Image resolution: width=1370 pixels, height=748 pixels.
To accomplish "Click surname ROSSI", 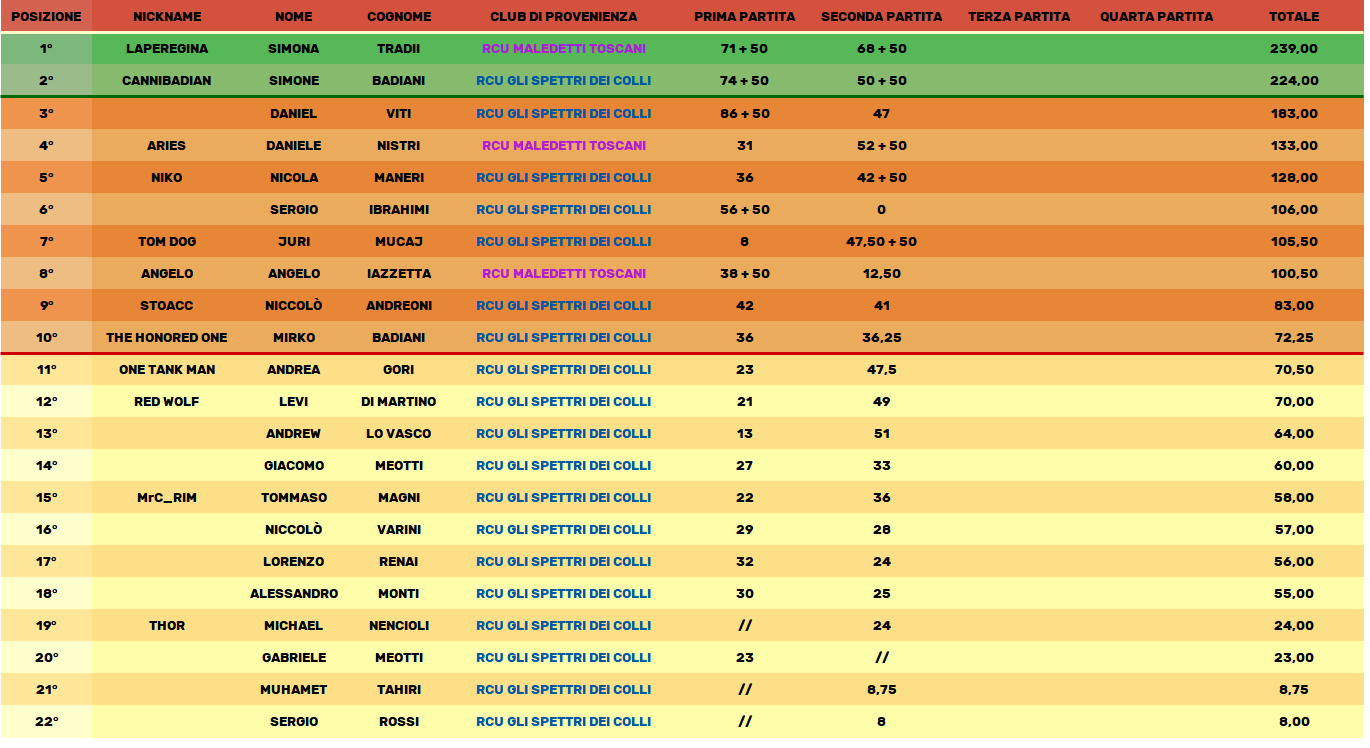I will 399,722.
